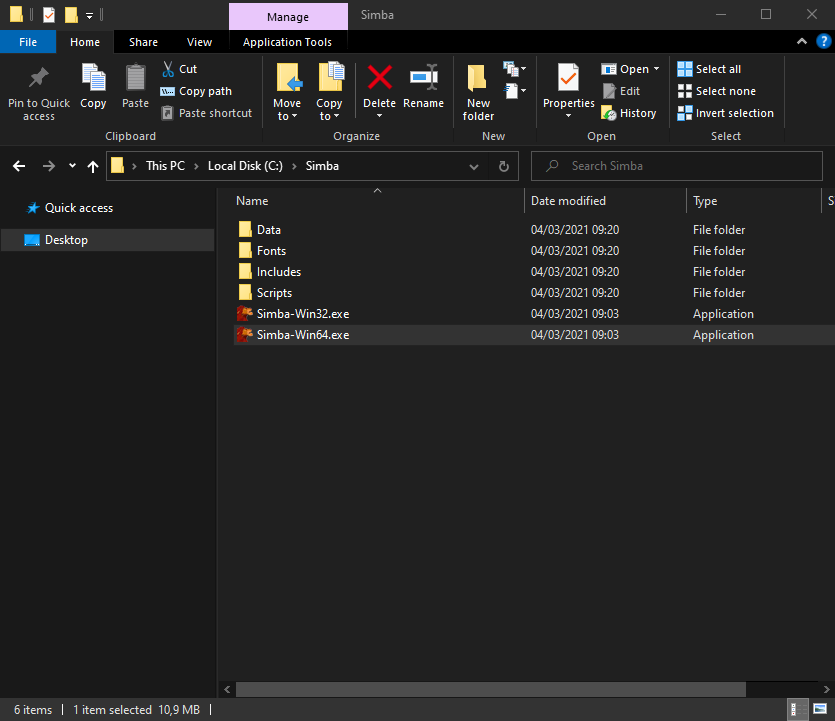Go back with the left arrow
The image size is (835, 721).
tap(19, 166)
